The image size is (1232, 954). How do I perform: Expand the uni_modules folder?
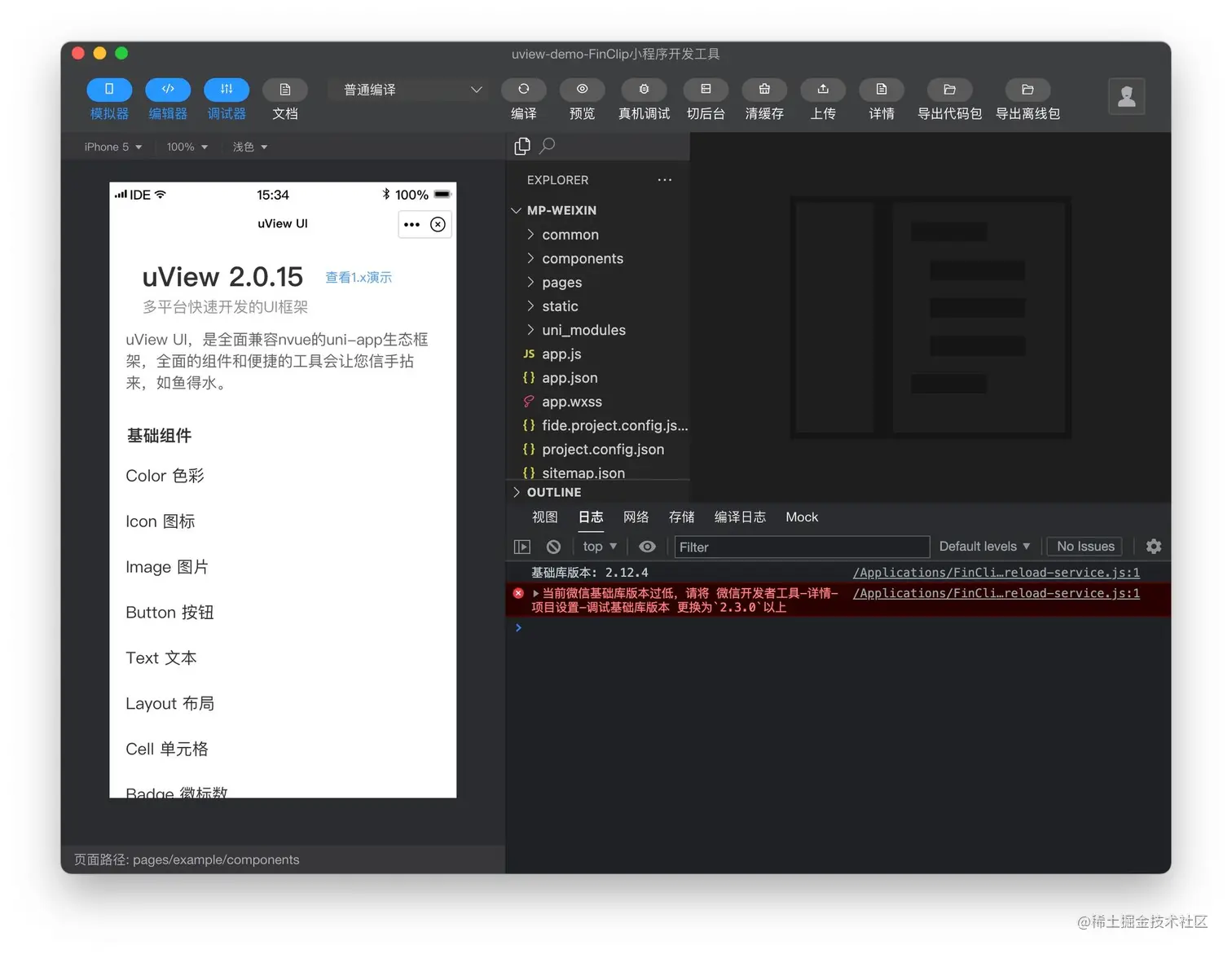[x=597, y=330]
